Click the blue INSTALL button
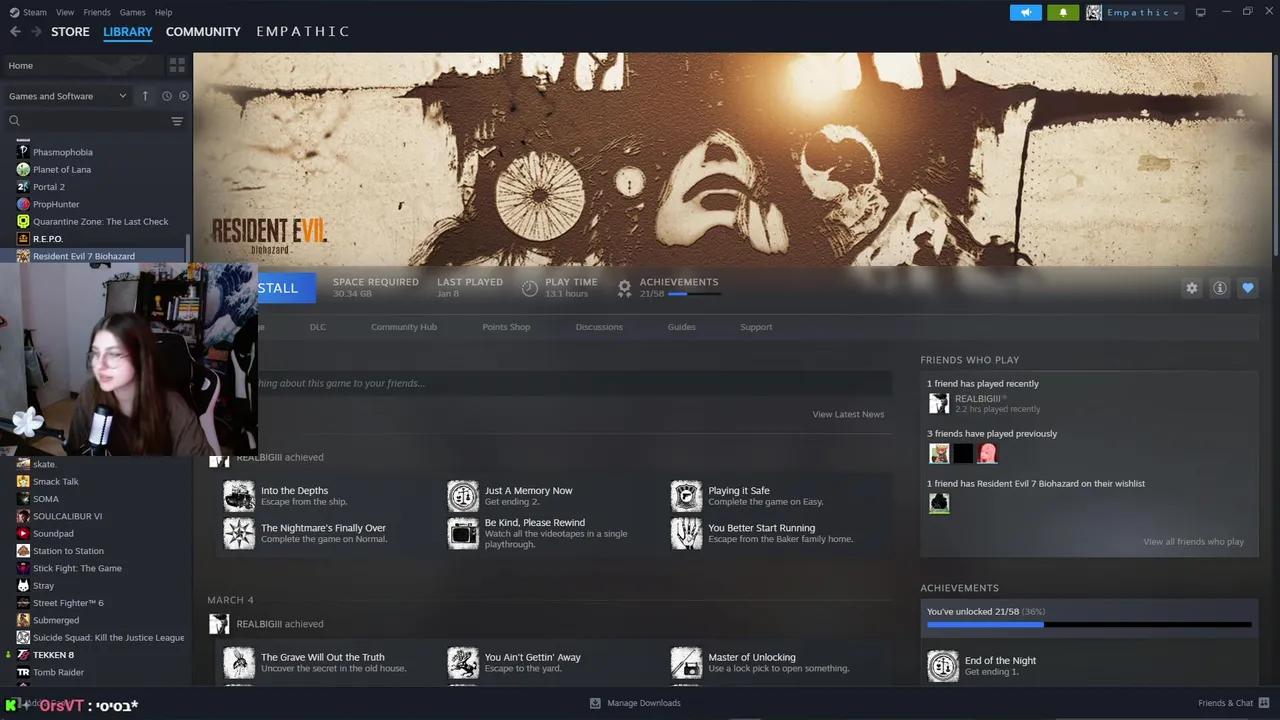 [x=286, y=288]
